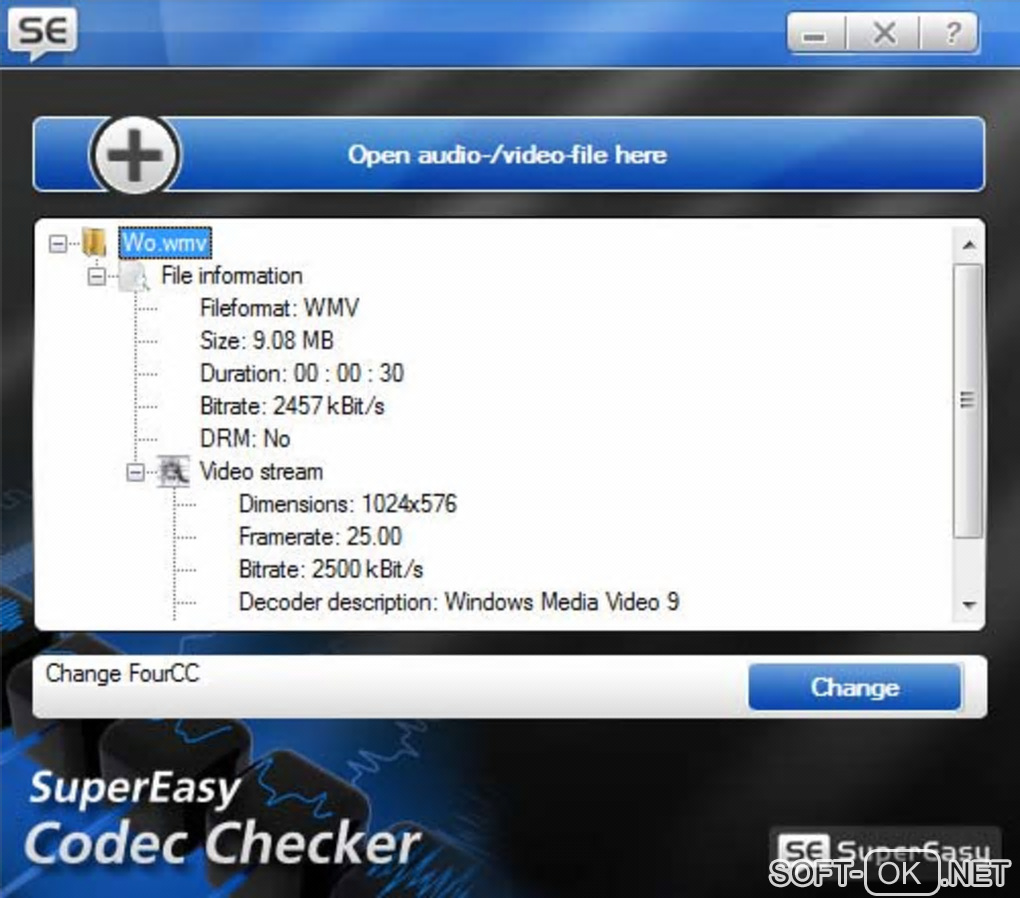Screen dimensions: 1020x898
Task: Select 'DRM: No' row
Action: coord(245,439)
